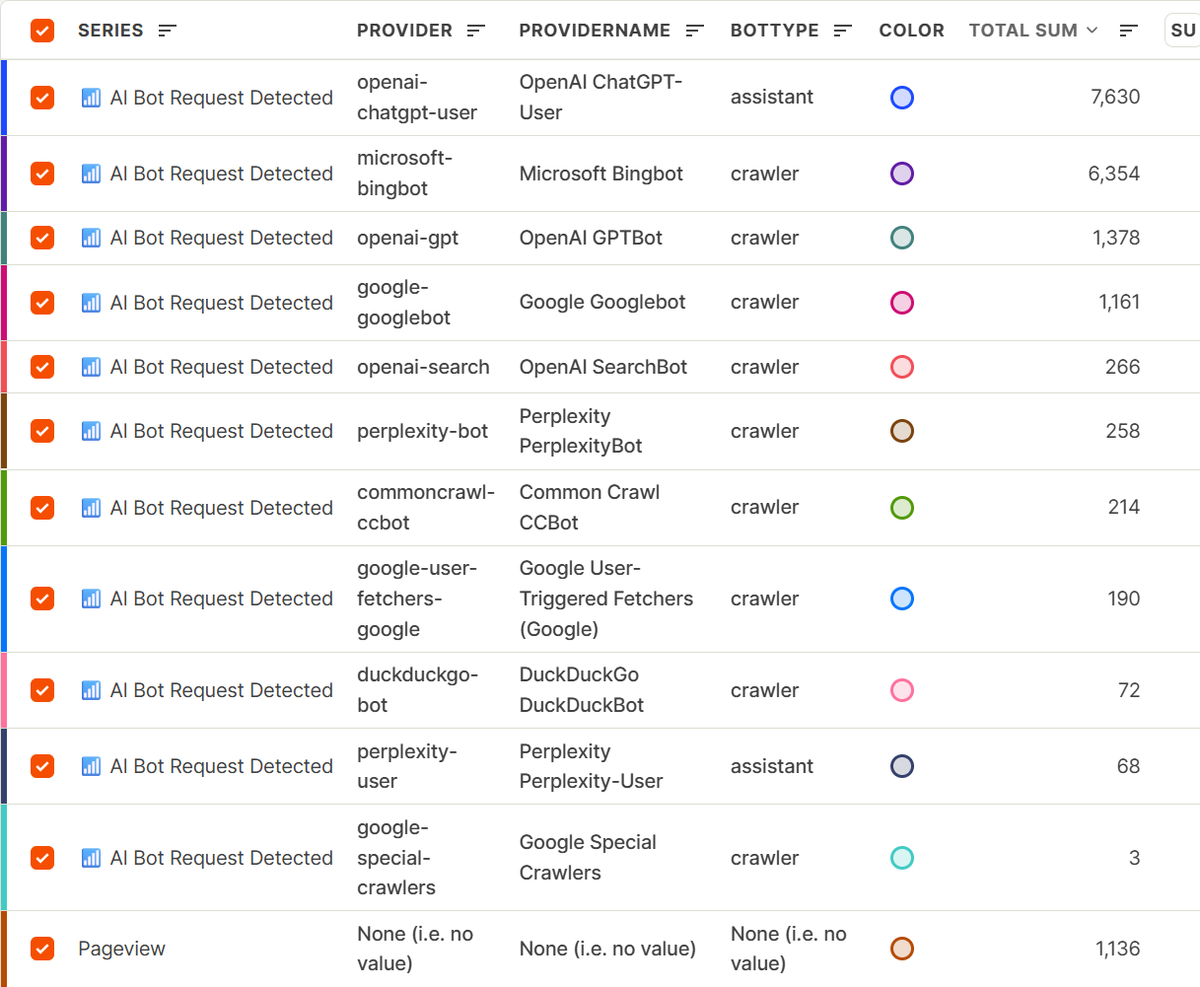Toggle the select-all checkbox in header
1200x987 pixels.
(42, 31)
